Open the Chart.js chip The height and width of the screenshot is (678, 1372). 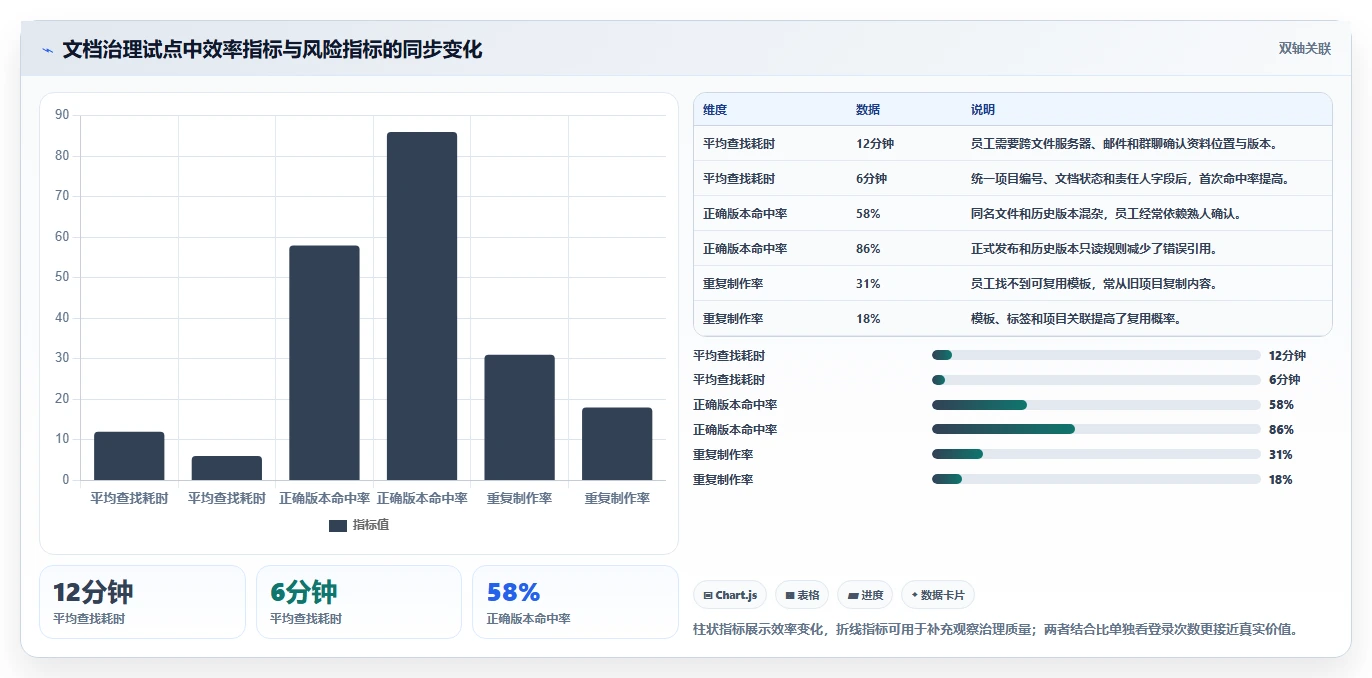tap(729, 595)
